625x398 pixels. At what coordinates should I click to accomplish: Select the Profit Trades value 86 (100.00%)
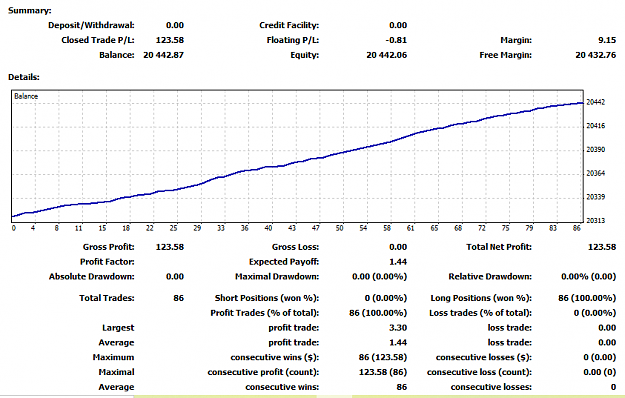(x=378, y=313)
